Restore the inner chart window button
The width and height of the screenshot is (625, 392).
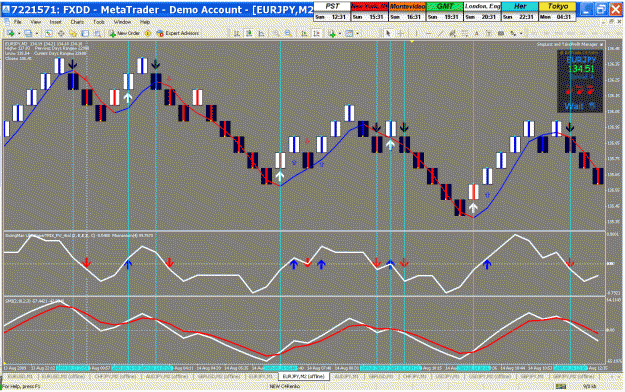[x=612, y=22]
